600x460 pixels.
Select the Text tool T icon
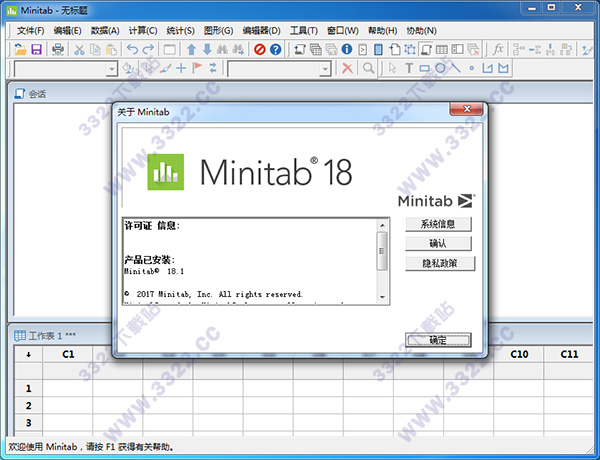408,68
